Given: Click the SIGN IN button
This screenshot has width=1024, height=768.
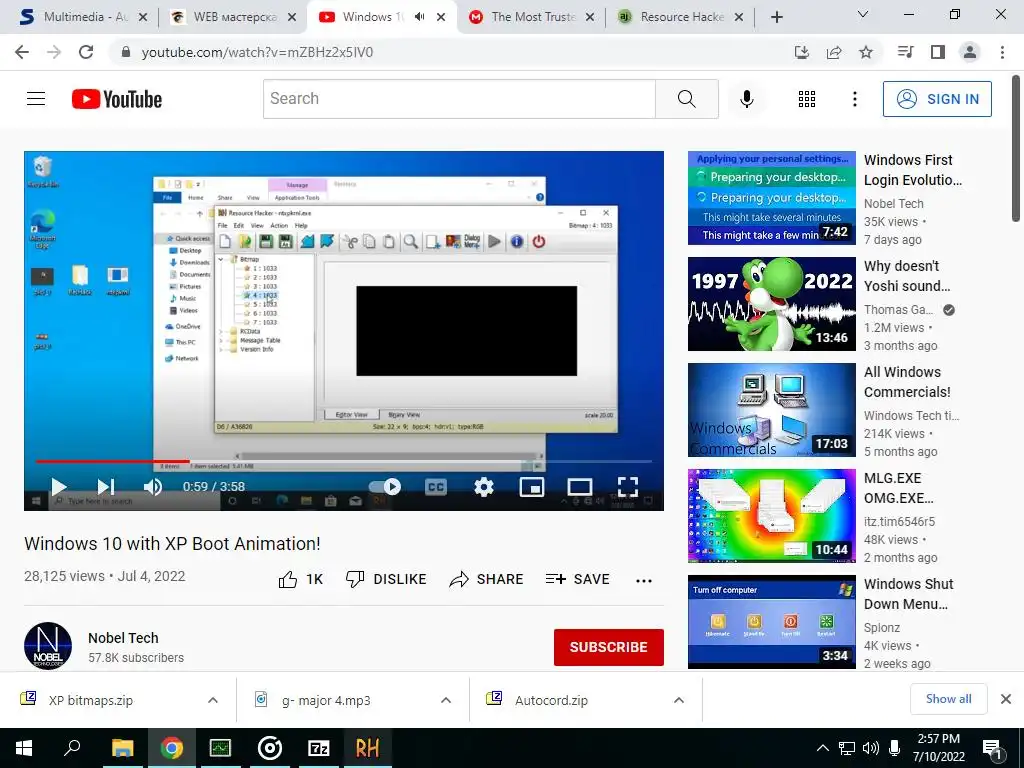Looking at the screenshot, I should pyautogui.click(x=937, y=99).
